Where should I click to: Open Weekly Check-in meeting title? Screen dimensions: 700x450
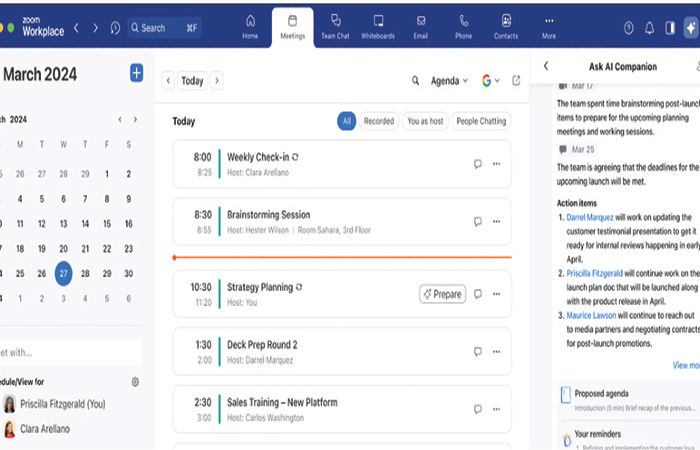[258, 157]
